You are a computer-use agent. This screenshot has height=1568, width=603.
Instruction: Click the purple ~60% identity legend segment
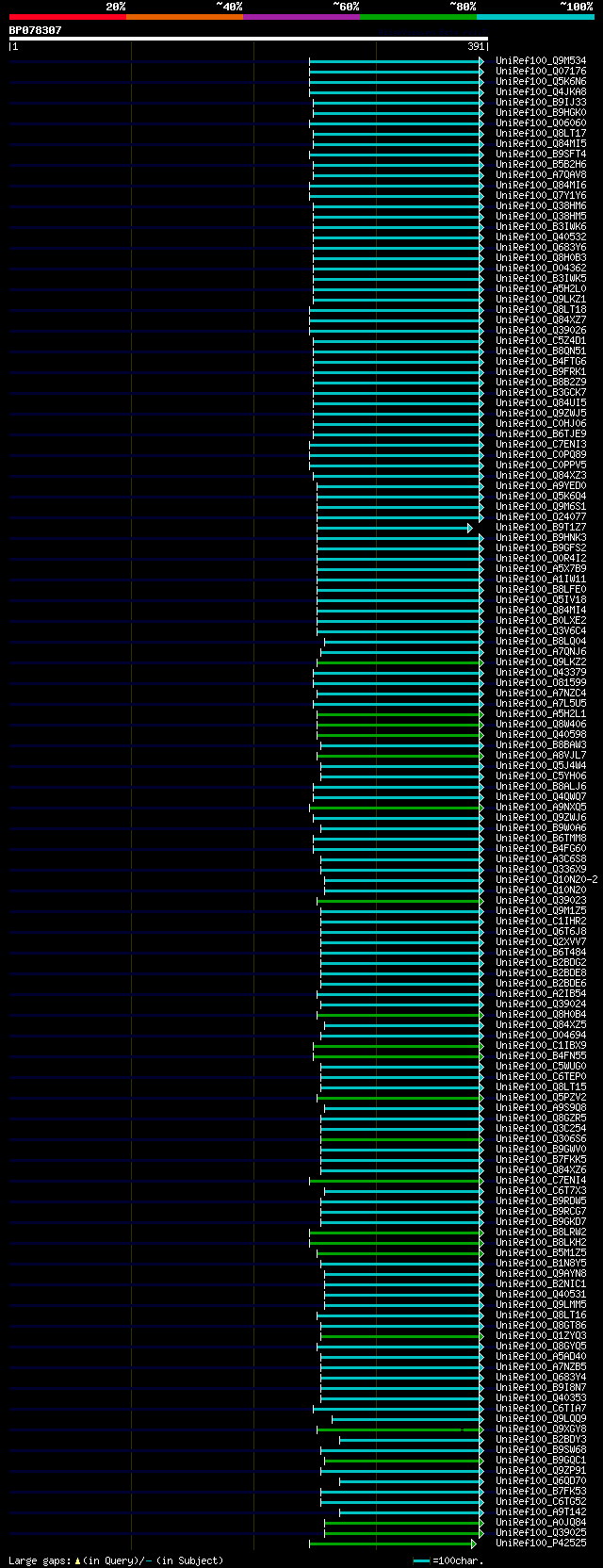pos(301,17)
